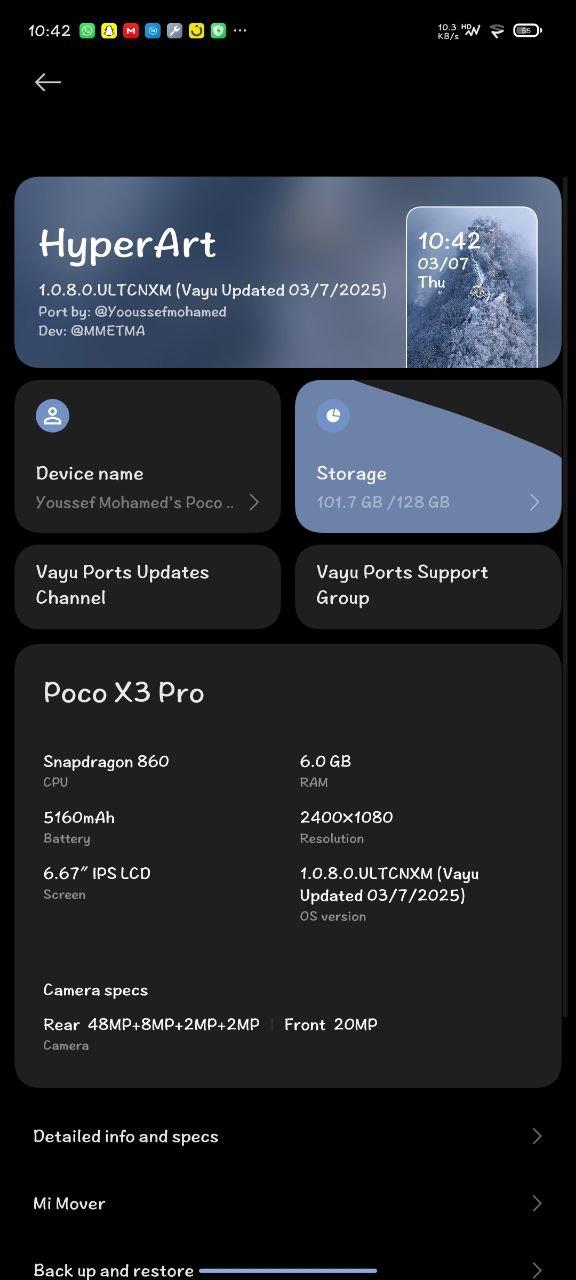Open the Storage details chevron
576x1280 pixels.
534,502
